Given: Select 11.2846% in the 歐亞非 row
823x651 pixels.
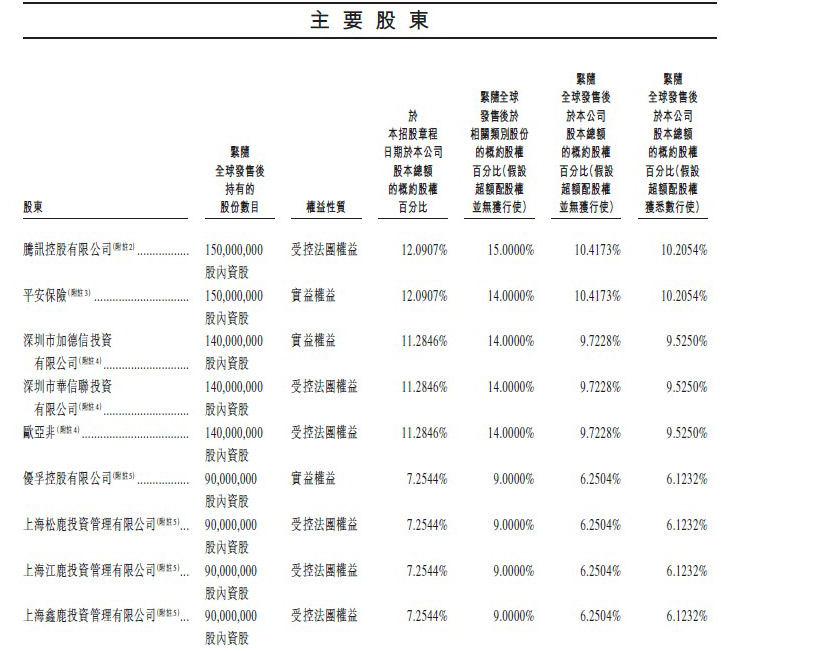Looking at the screenshot, I should [424, 433].
